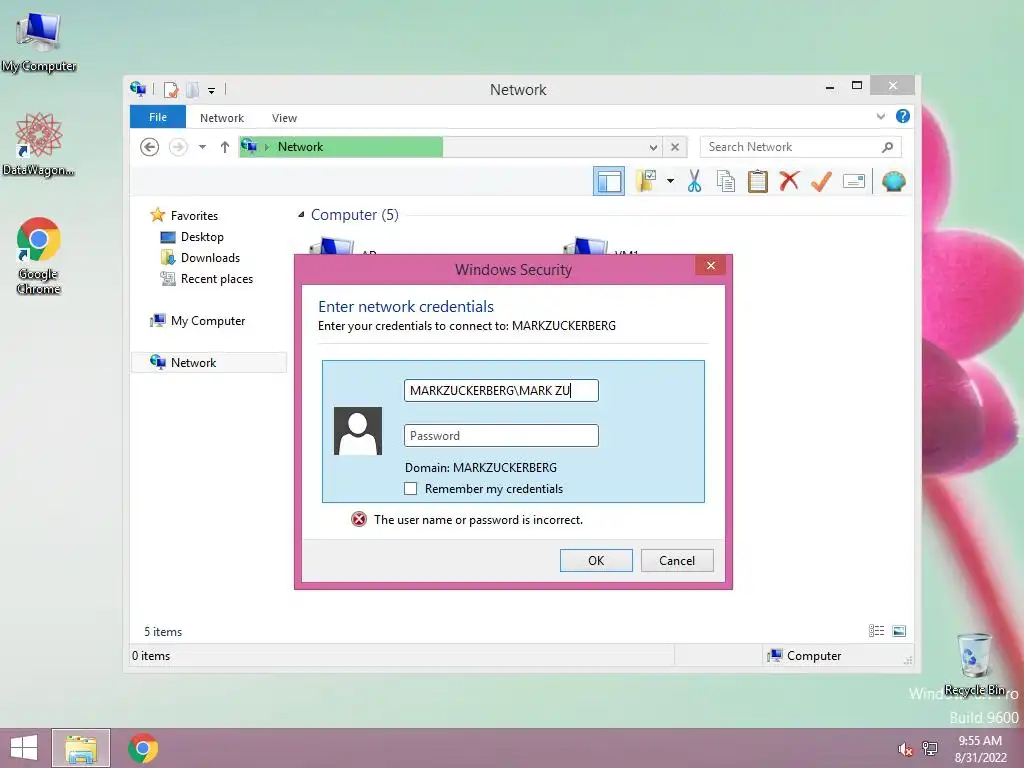Go up one level with Up arrow

point(225,147)
